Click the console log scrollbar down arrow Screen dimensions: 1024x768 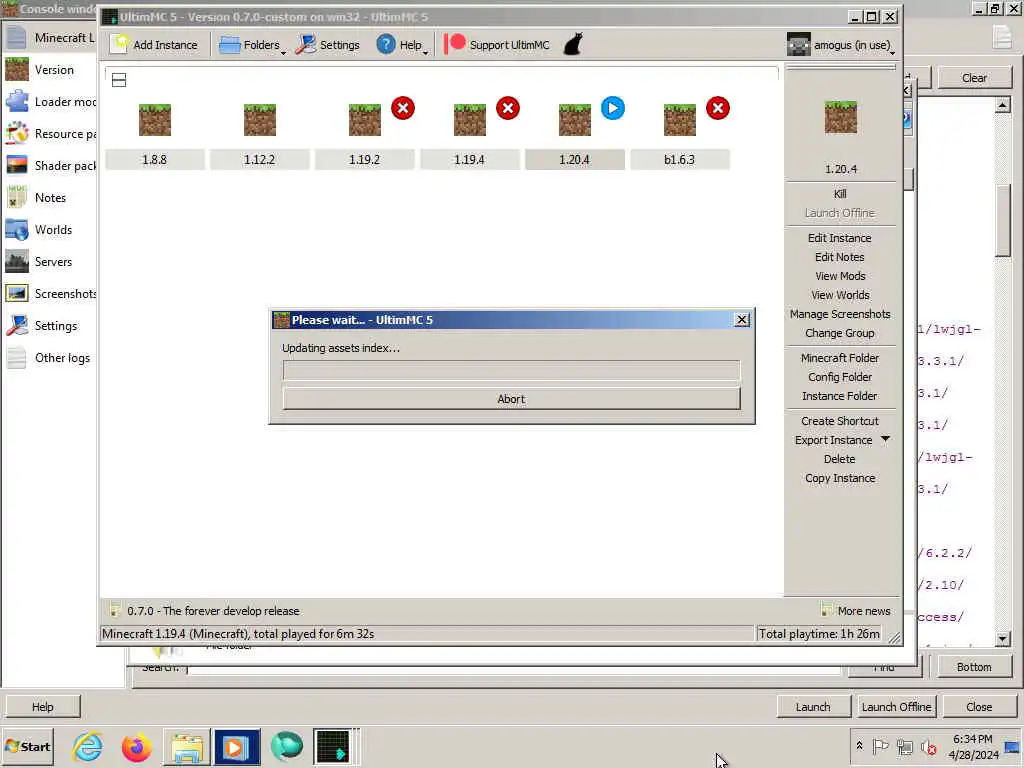click(x=1003, y=639)
